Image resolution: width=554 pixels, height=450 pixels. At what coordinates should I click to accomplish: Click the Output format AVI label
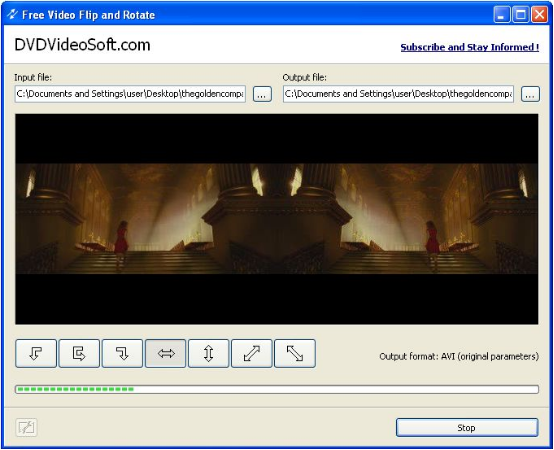[x=459, y=356]
